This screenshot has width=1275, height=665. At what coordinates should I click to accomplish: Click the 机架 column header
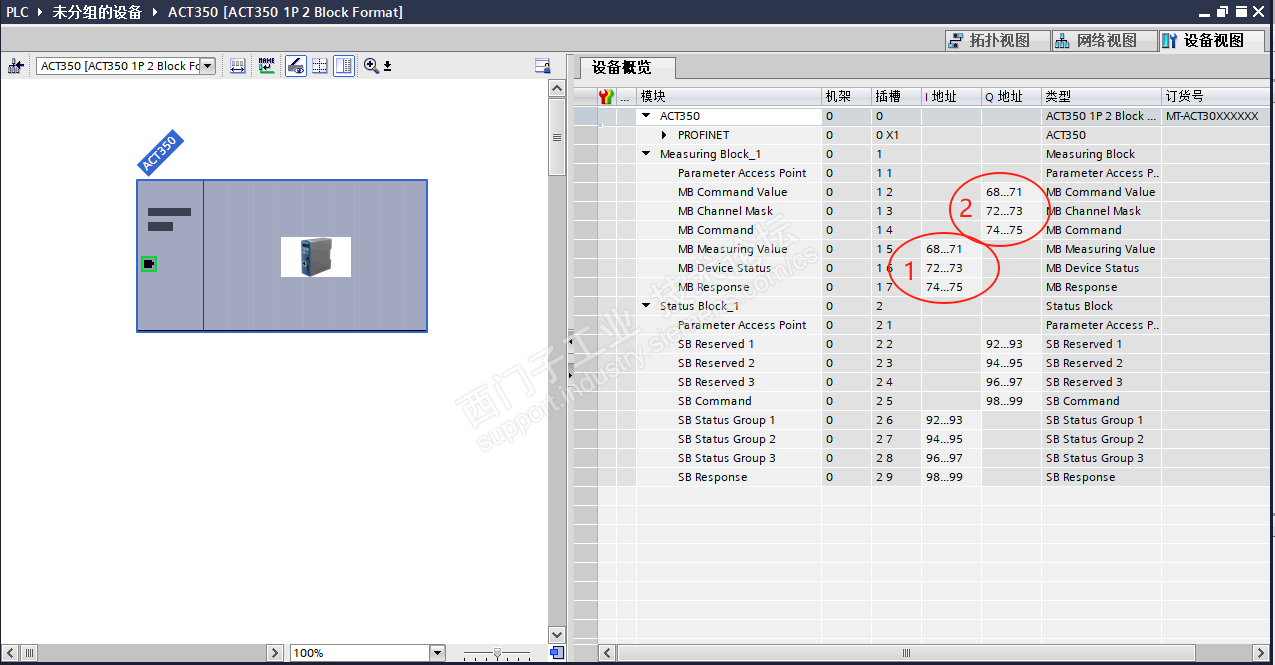click(x=846, y=97)
